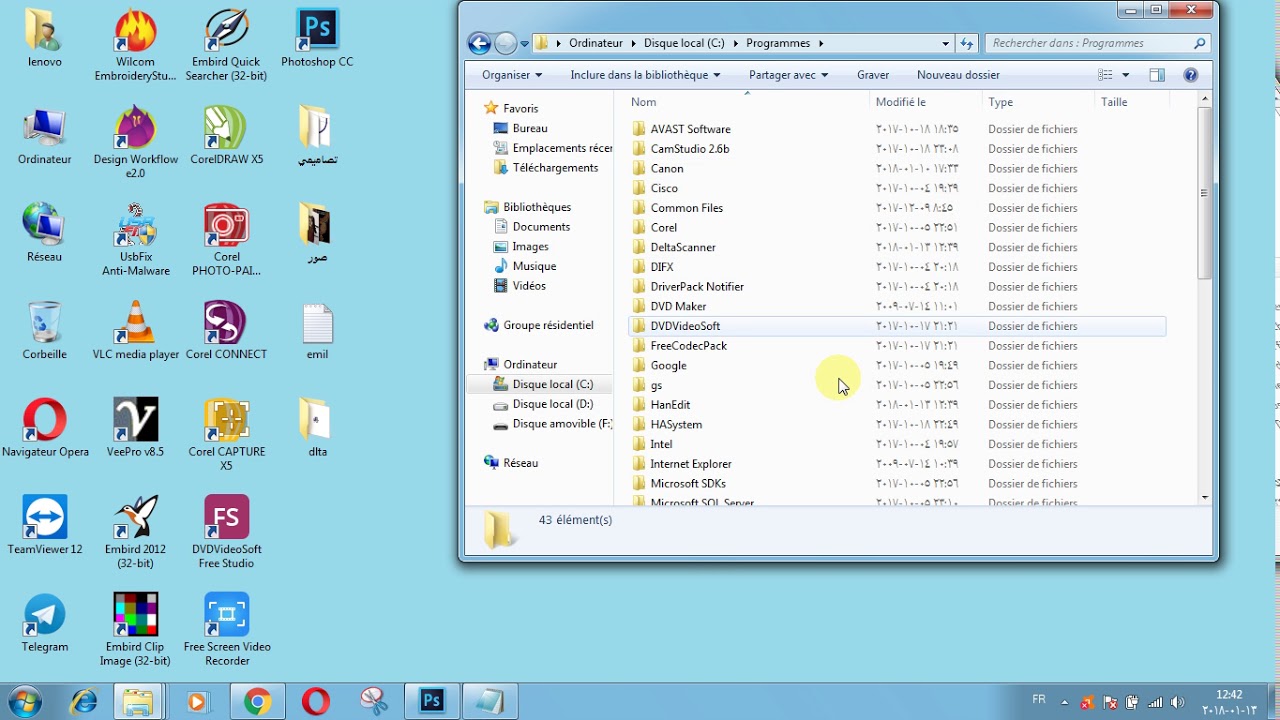Select VeePro v8.5 desktop icon

[x=135, y=428]
